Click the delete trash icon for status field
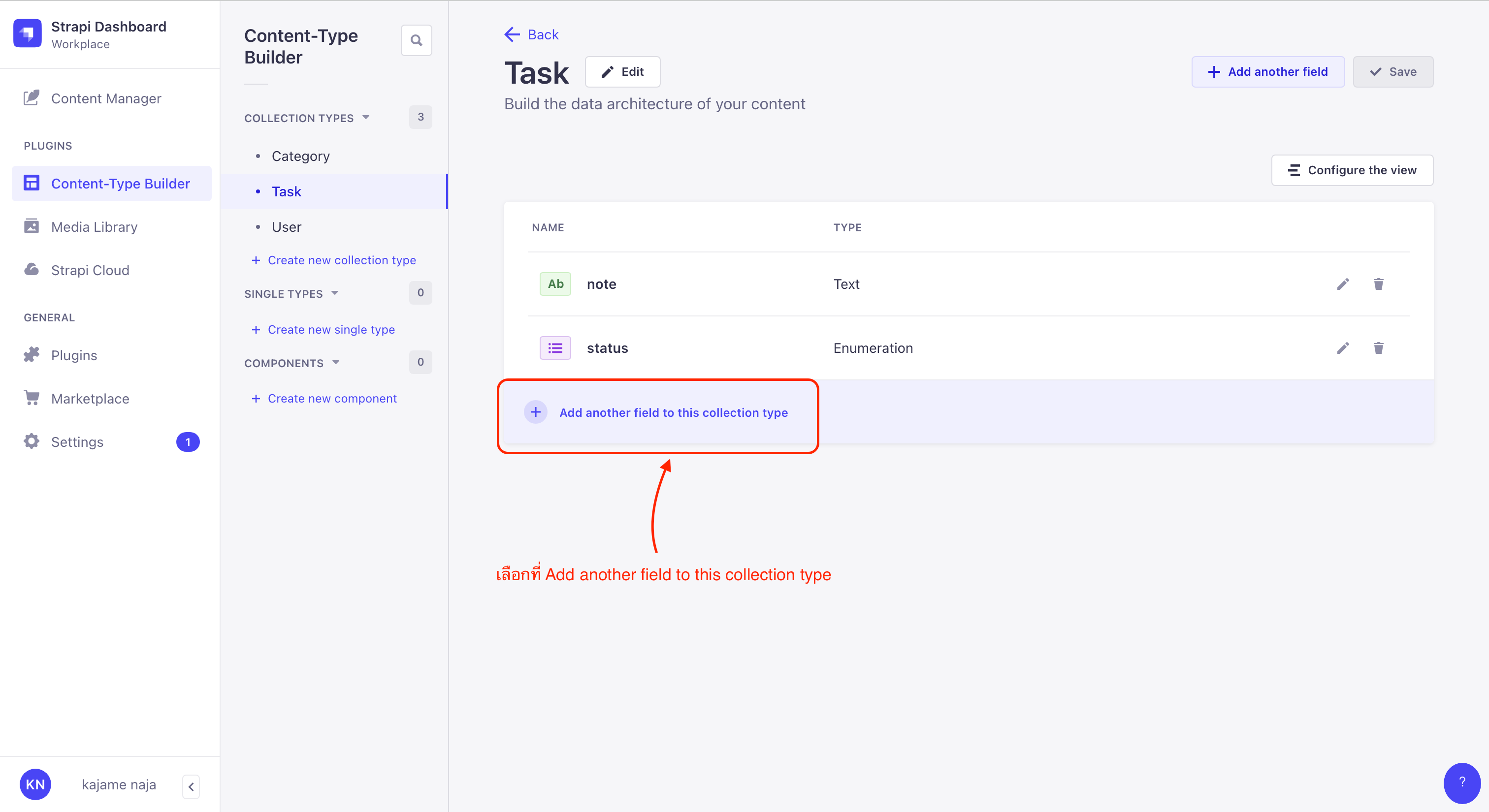The image size is (1489, 812). click(1378, 347)
